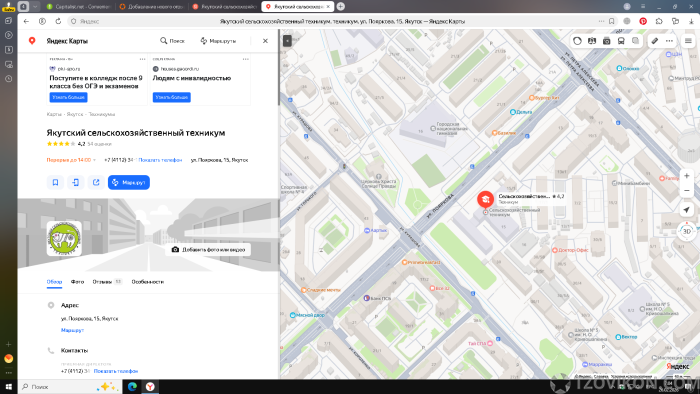Click the blue Маршрут button
The width and height of the screenshot is (700, 394).
(129, 182)
